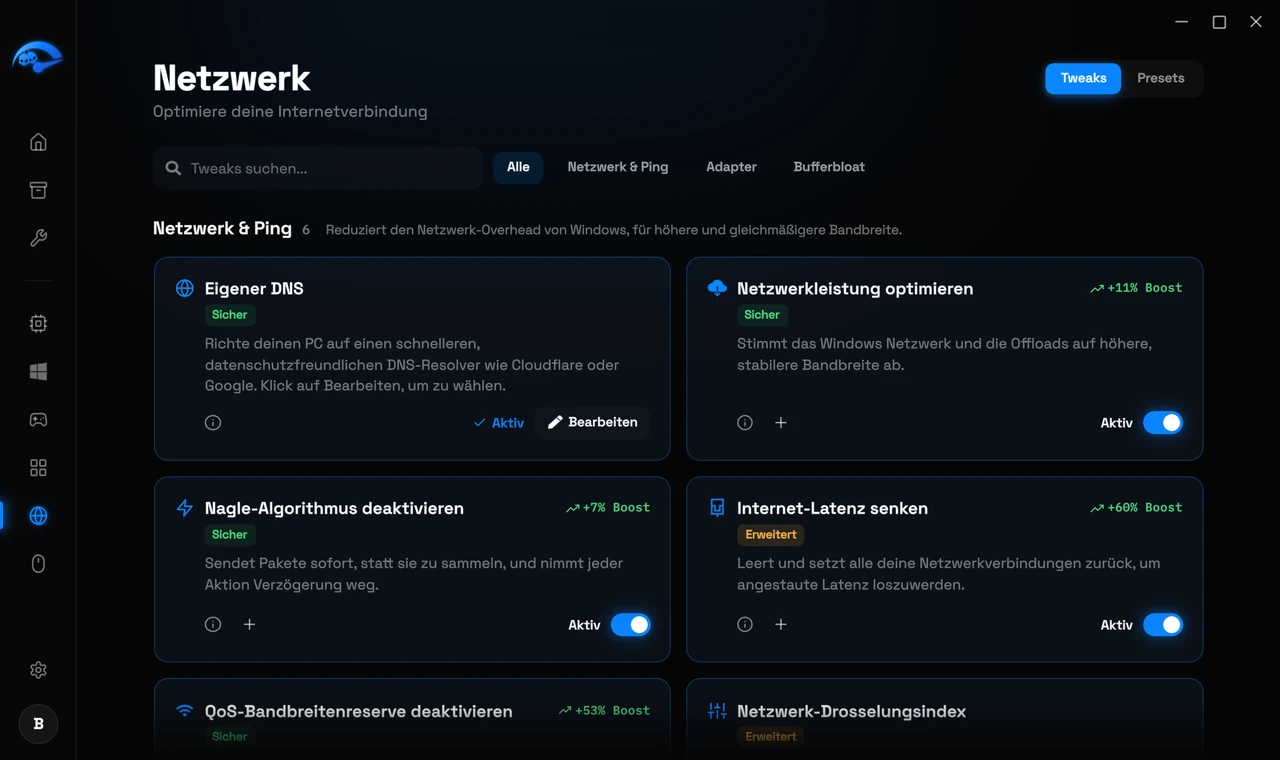The height and width of the screenshot is (760, 1280).
Task: Click Aktiv status on Eigener DNS
Action: [x=499, y=423]
